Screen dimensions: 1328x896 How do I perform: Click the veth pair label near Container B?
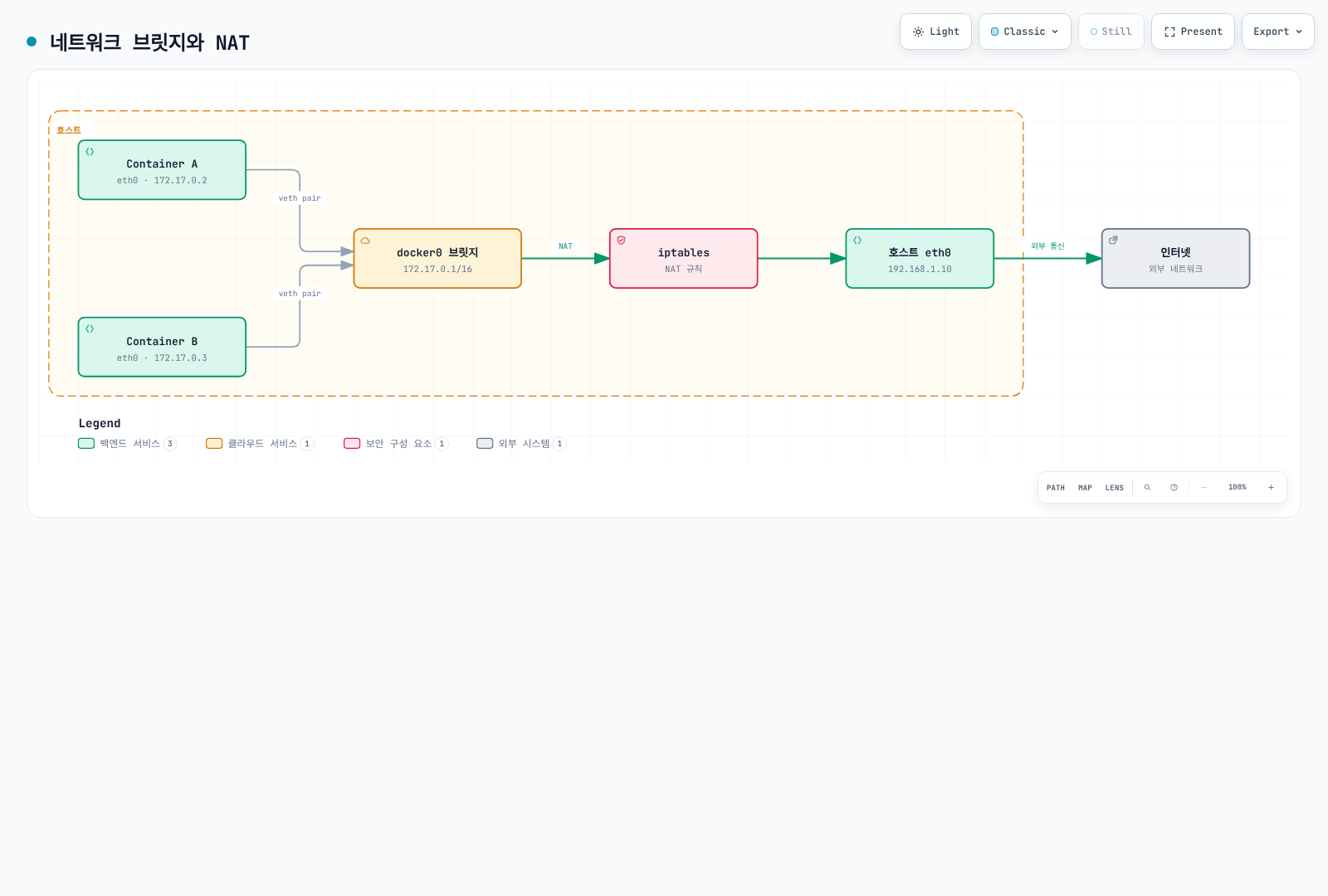tap(300, 294)
